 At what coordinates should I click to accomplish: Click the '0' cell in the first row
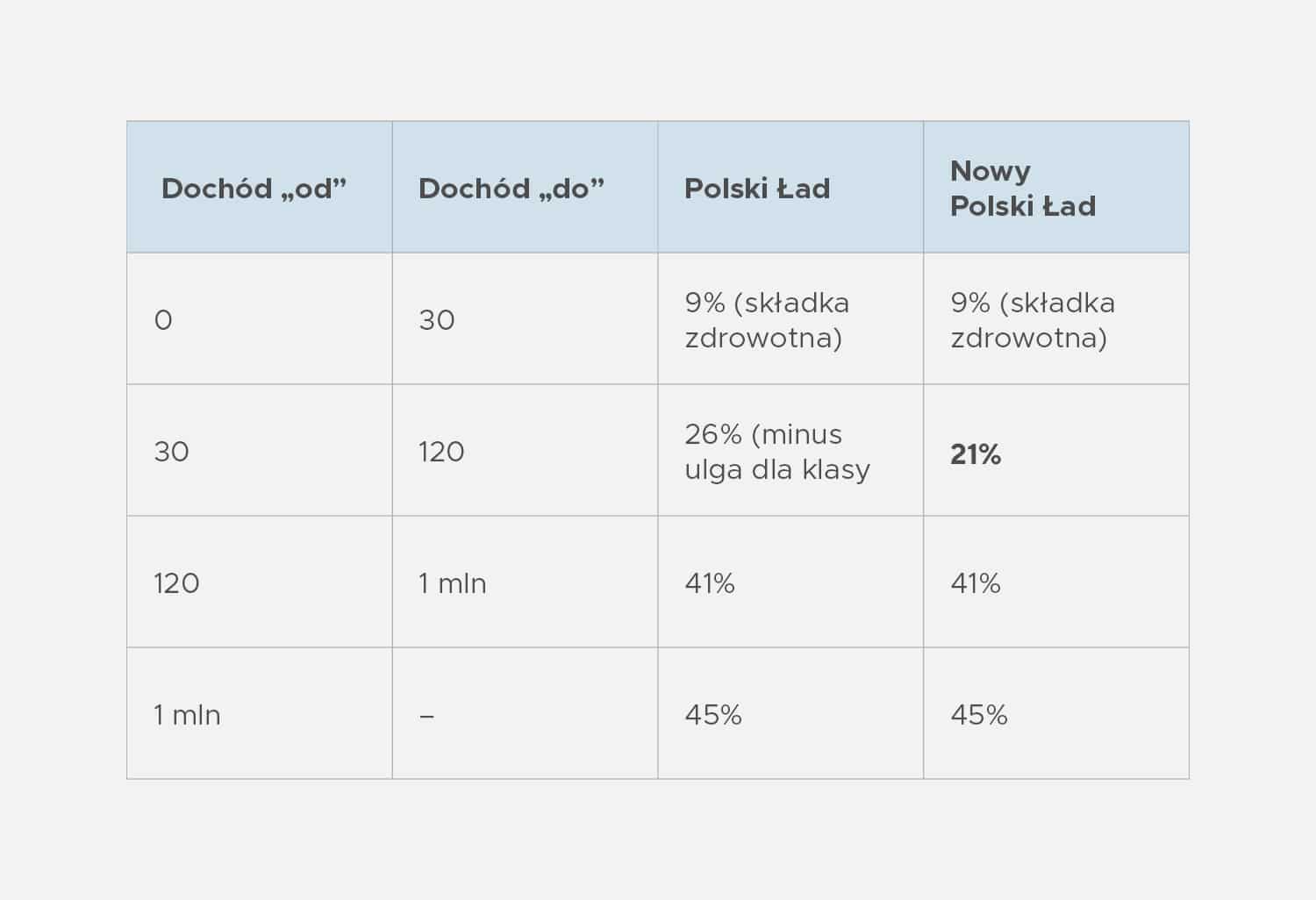pos(163,320)
